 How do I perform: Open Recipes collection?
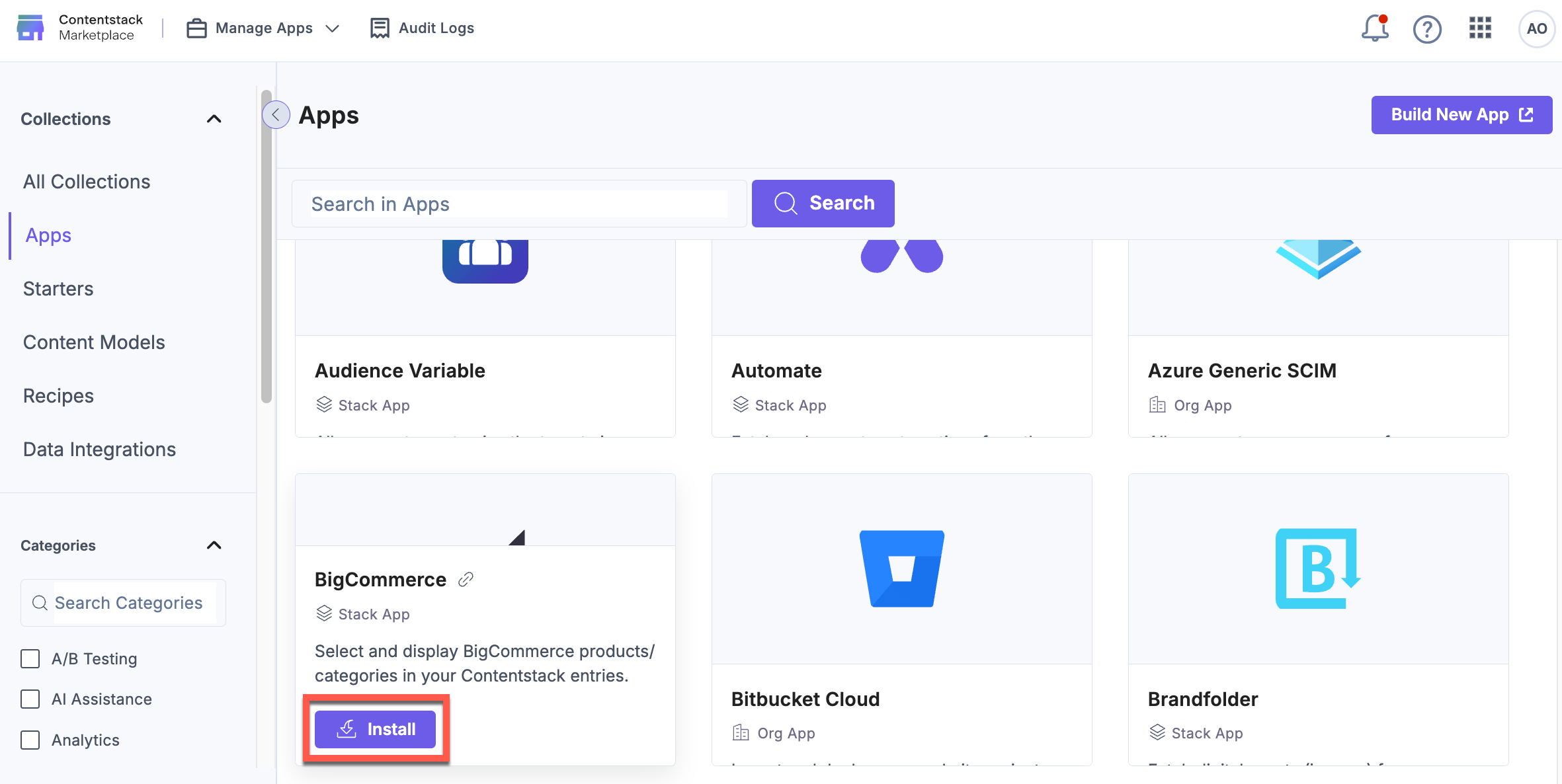point(58,396)
